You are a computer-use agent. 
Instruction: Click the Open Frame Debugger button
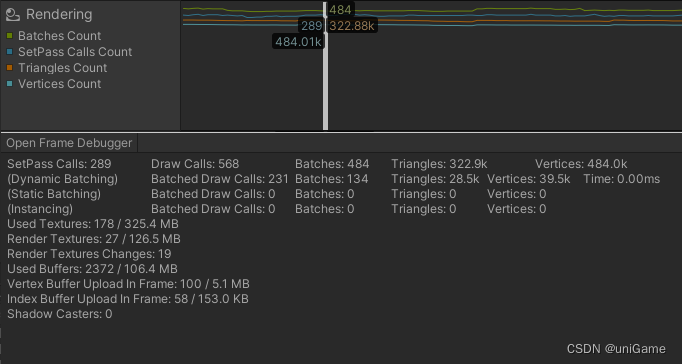click(69, 143)
